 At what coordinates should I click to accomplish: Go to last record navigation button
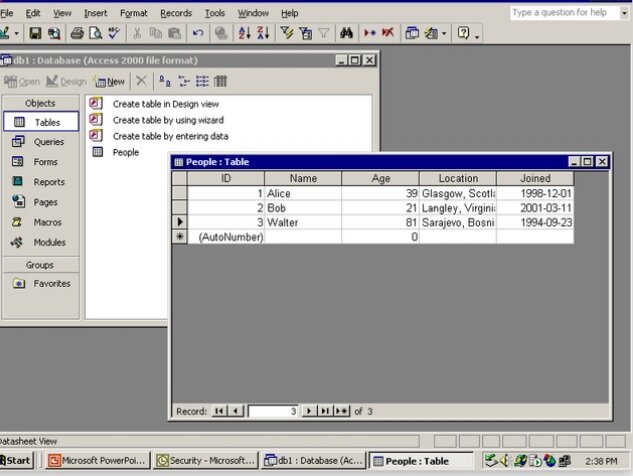(x=325, y=411)
